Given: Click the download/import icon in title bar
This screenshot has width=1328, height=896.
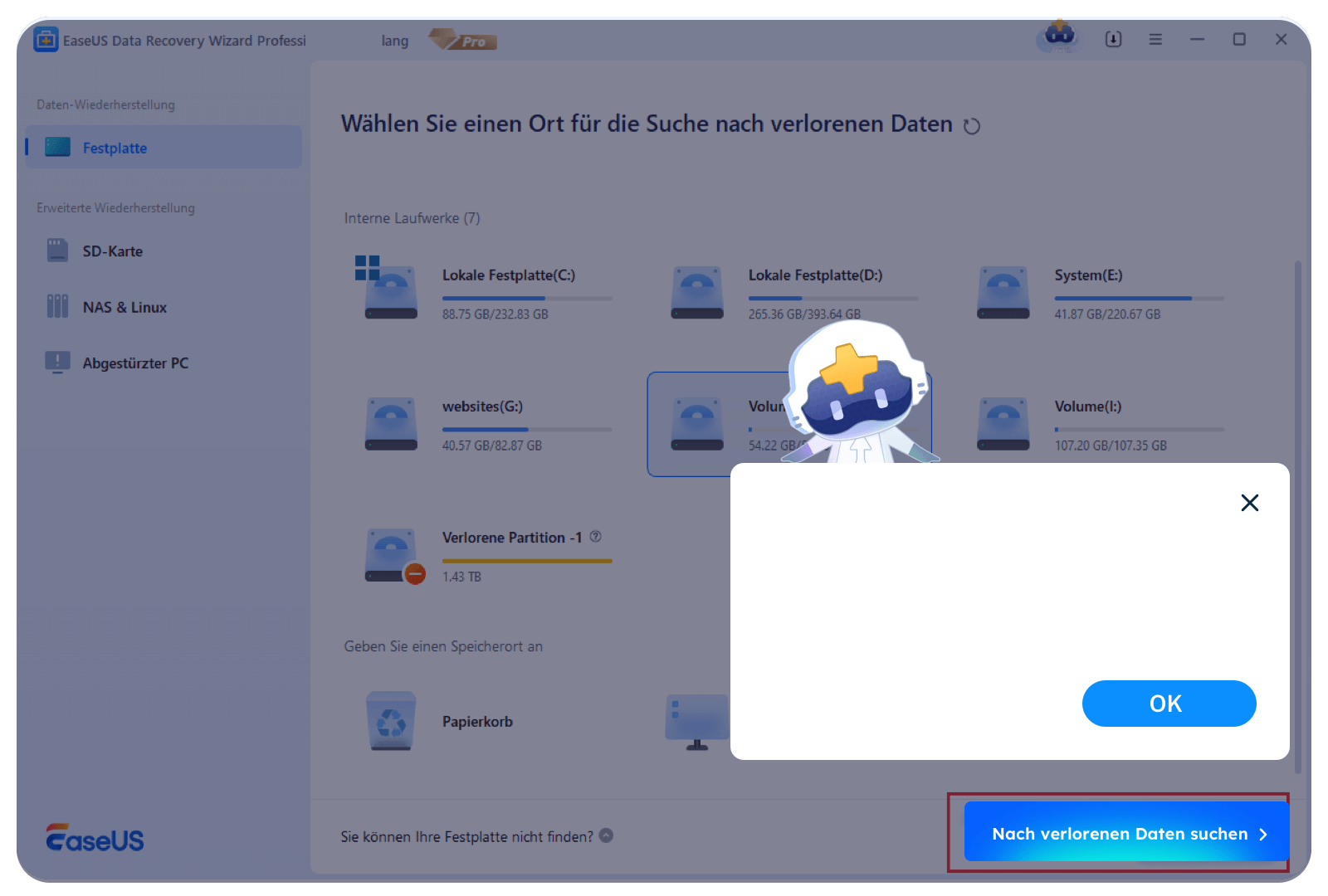Looking at the screenshot, I should [x=1113, y=39].
